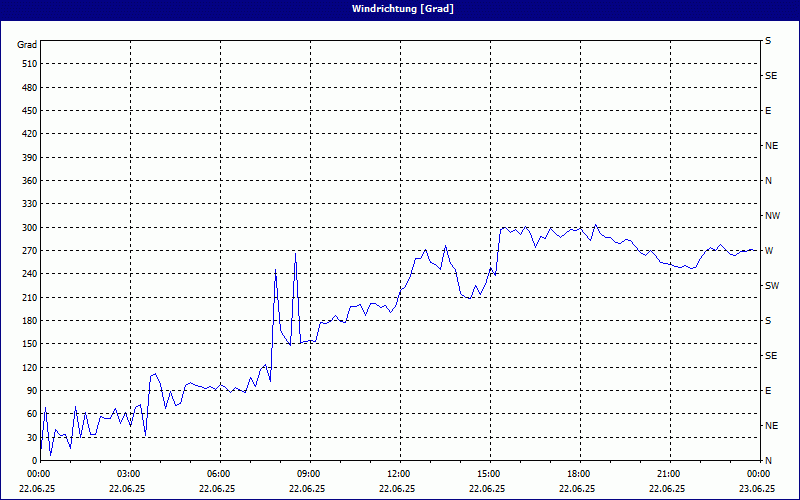This screenshot has width=800, height=500.
Task: Select the E compass label level with 90
Action: pos(768,391)
